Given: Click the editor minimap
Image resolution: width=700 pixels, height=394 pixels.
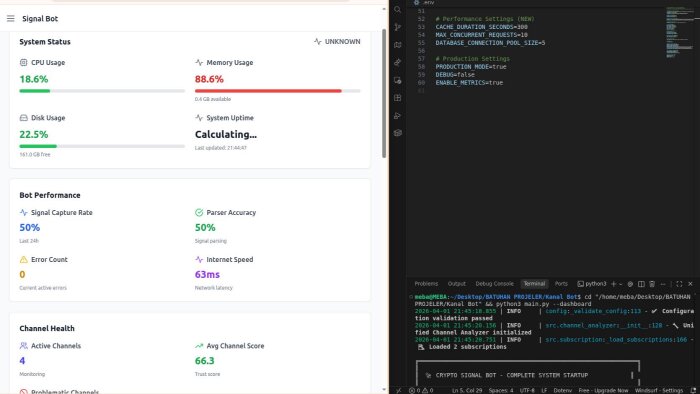Looking at the screenshot, I should pos(679,32).
